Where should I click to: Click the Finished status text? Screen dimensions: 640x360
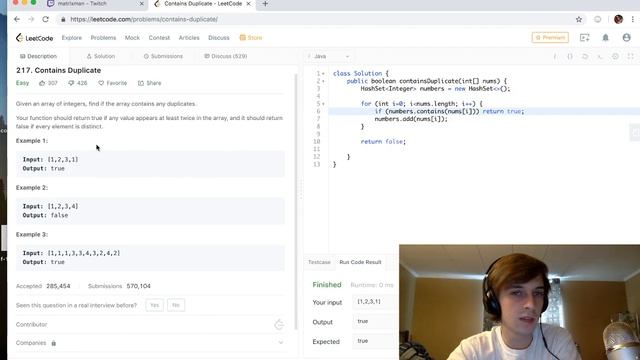(x=327, y=285)
